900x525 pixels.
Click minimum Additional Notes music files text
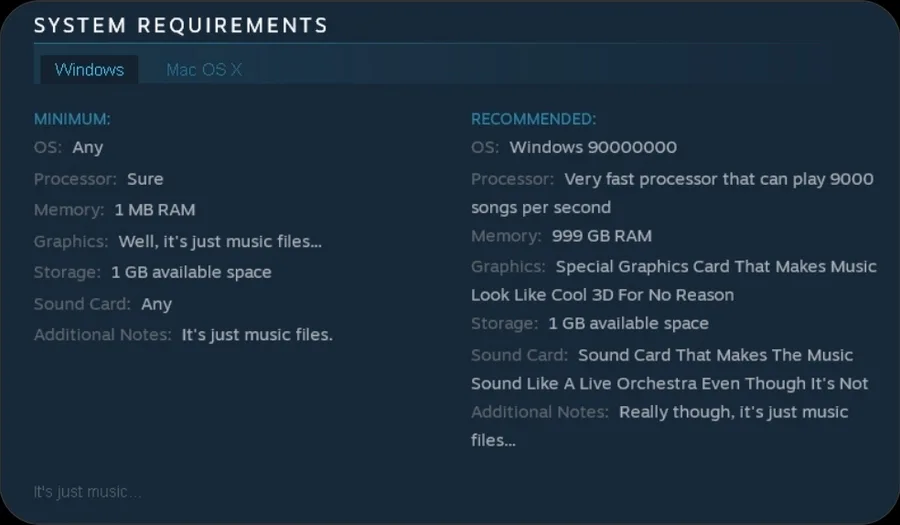point(257,335)
